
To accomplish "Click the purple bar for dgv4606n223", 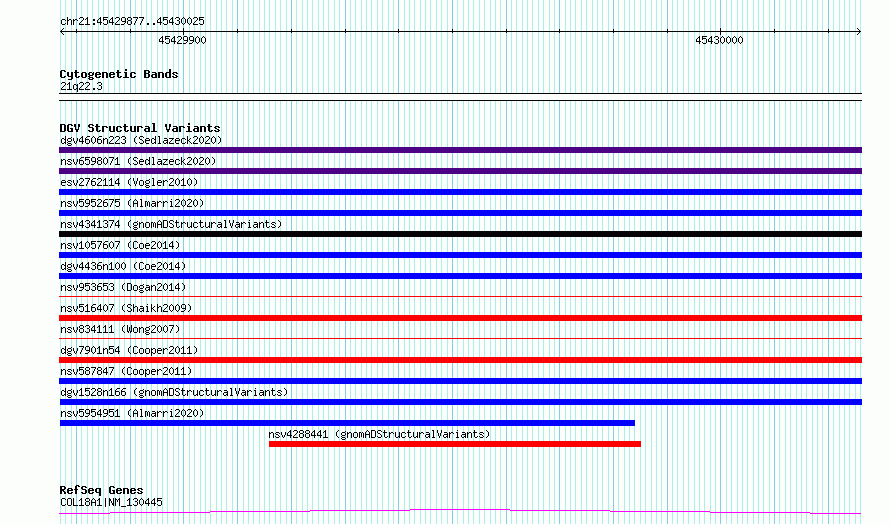I will (x=460, y=150).
